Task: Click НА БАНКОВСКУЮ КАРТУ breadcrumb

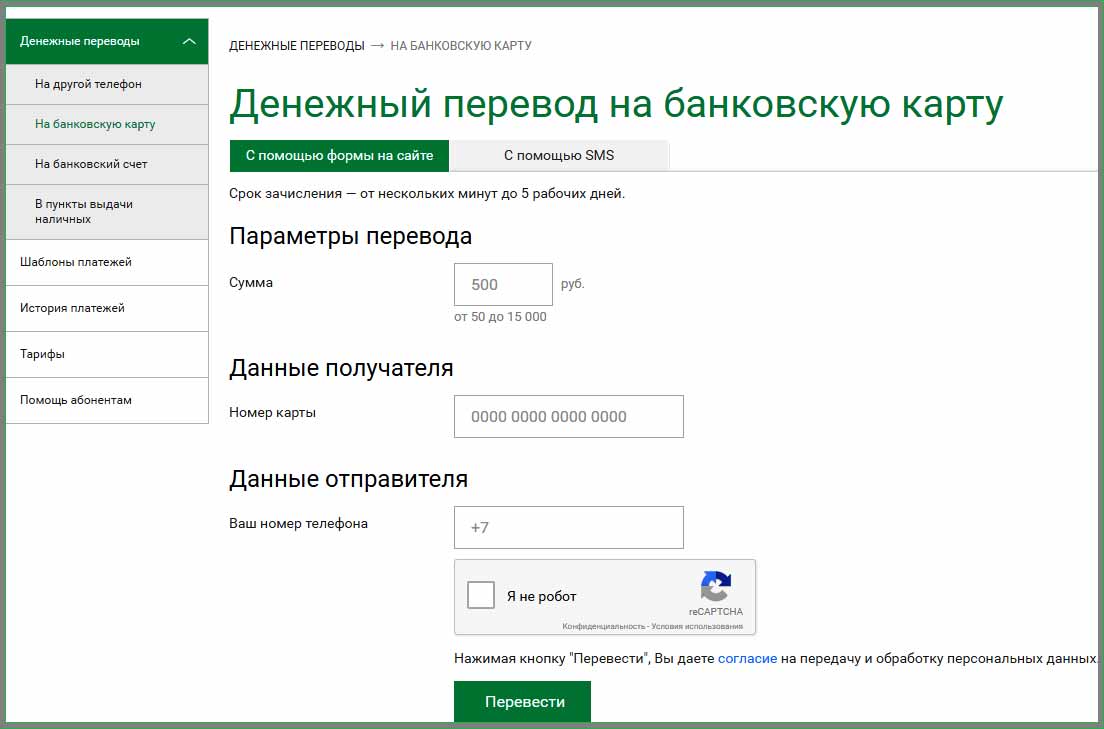Action: pyautogui.click(x=461, y=46)
